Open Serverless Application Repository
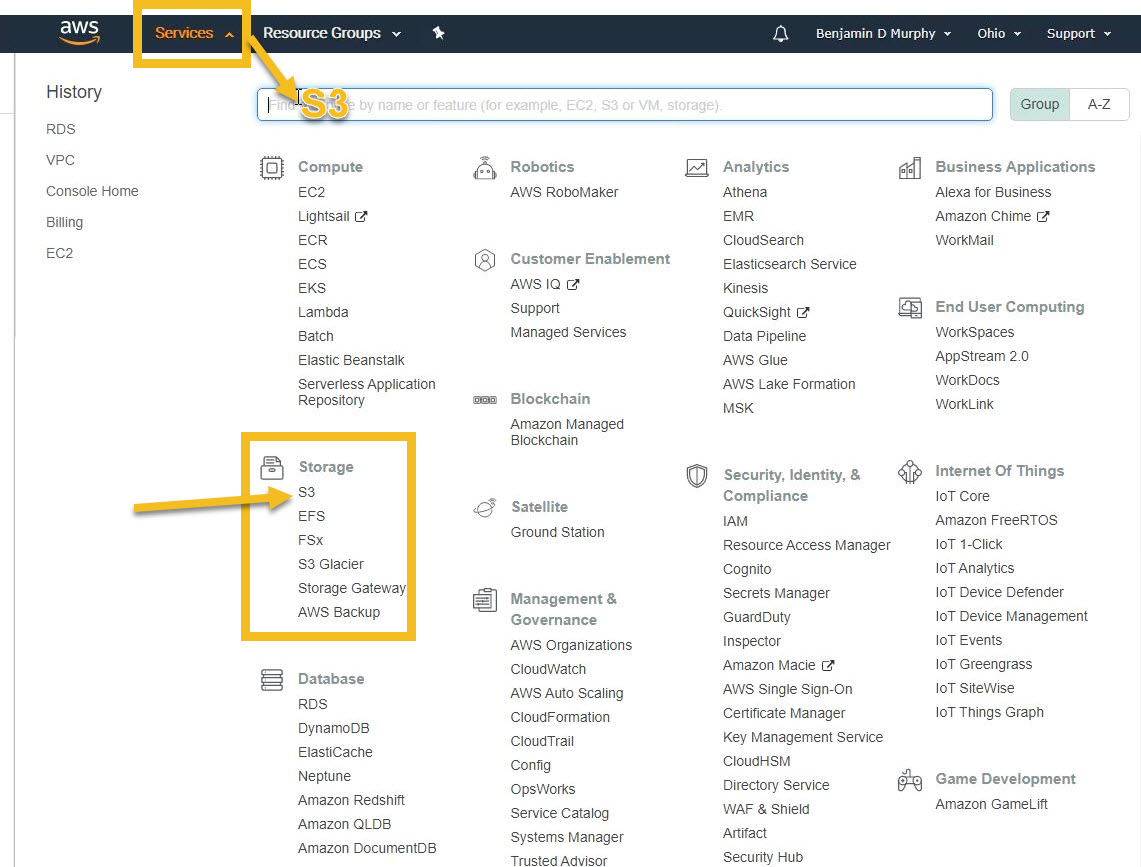Viewport: 1141px width, 867px height. click(366, 392)
